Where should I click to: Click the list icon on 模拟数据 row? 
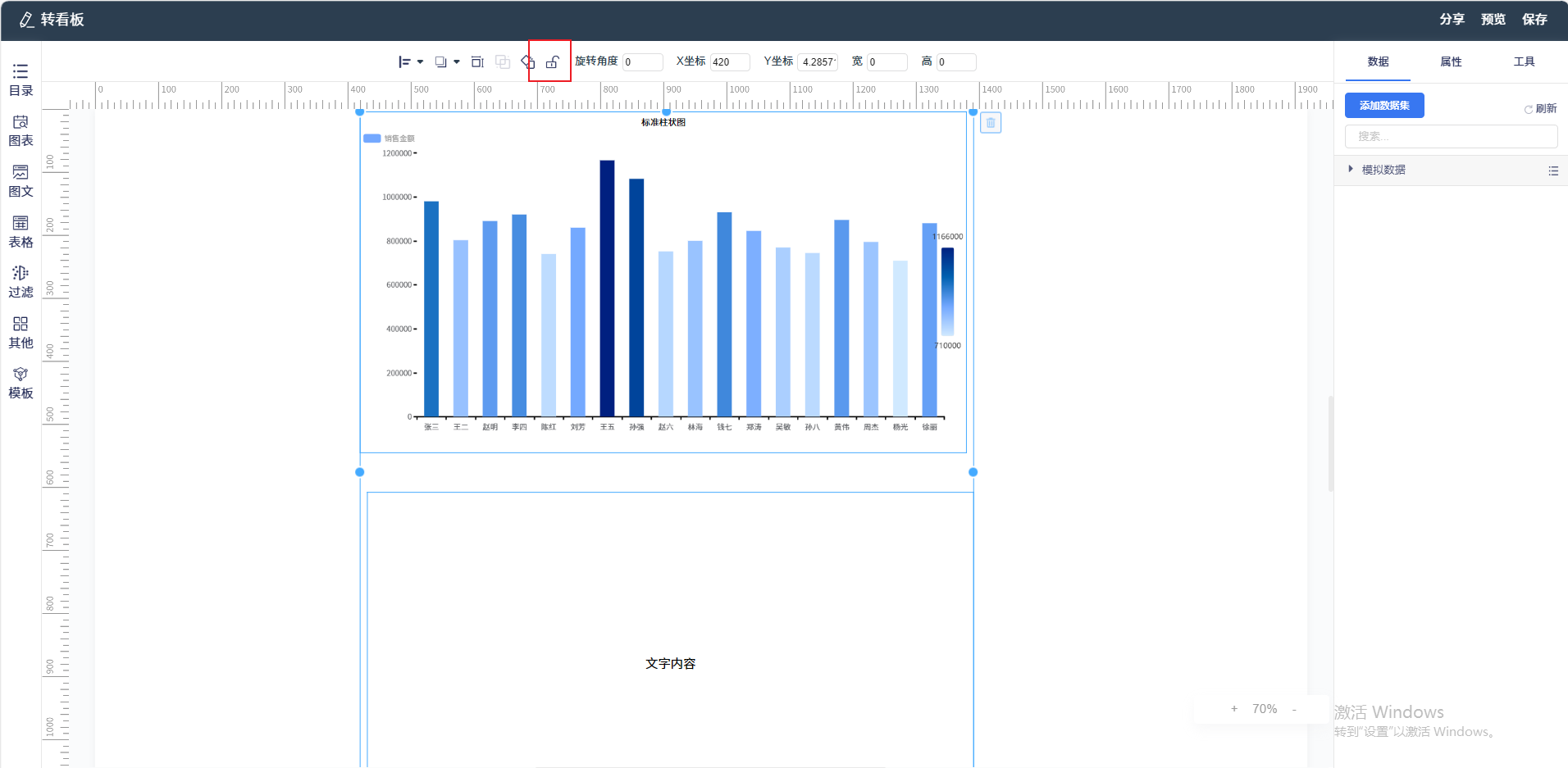click(x=1553, y=170)
